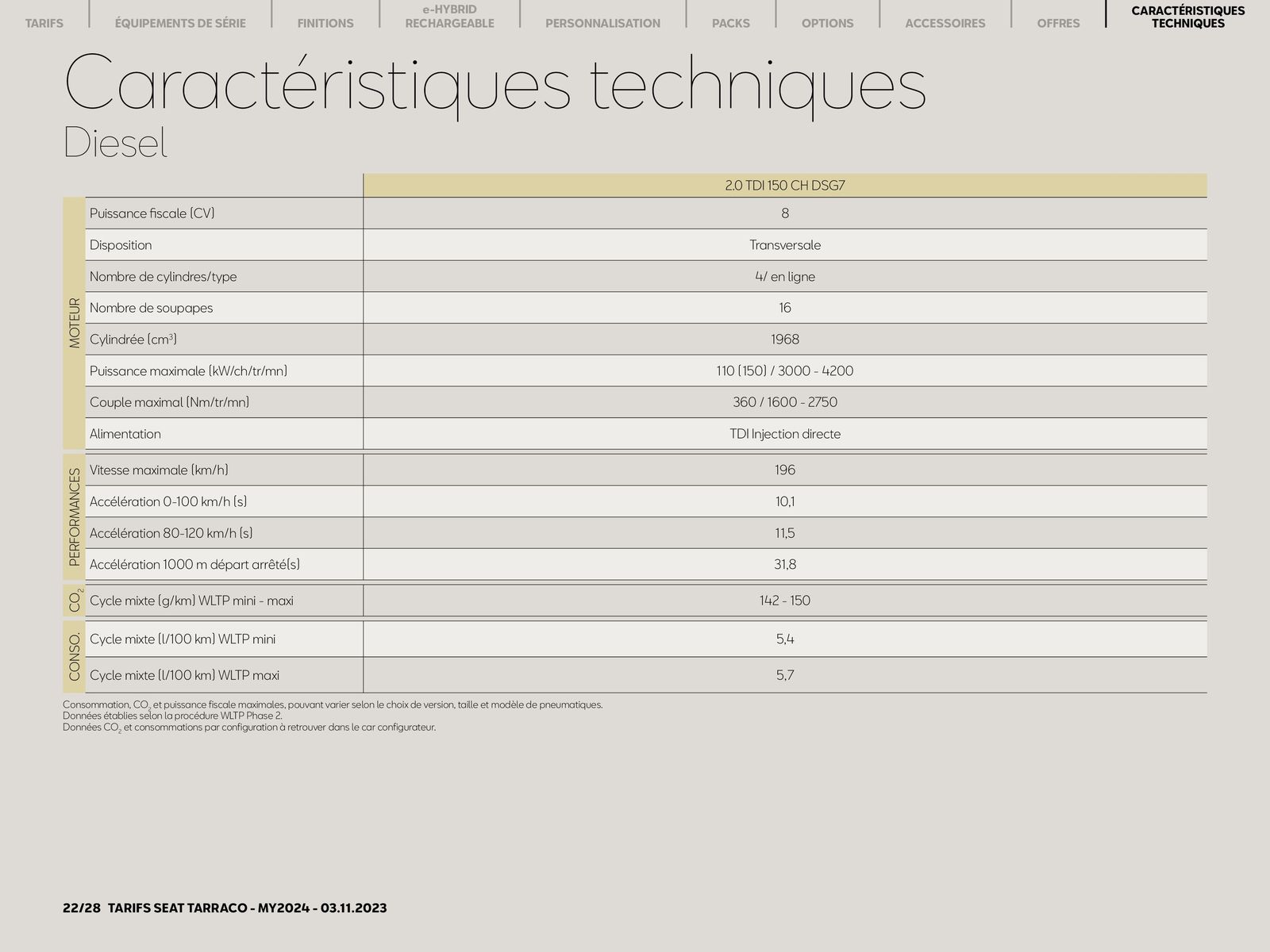Click the Puissance fiscale value 8

pos(785,213)
